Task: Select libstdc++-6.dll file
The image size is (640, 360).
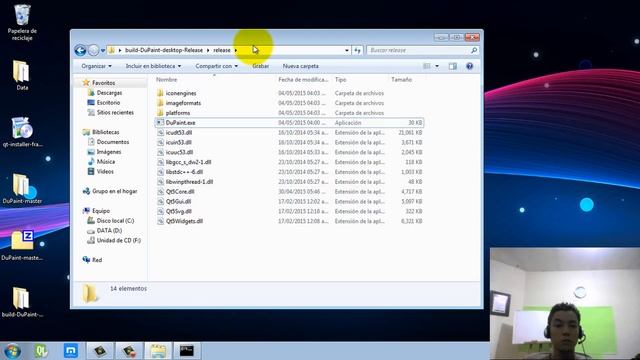Action: (x=184, y=172)
